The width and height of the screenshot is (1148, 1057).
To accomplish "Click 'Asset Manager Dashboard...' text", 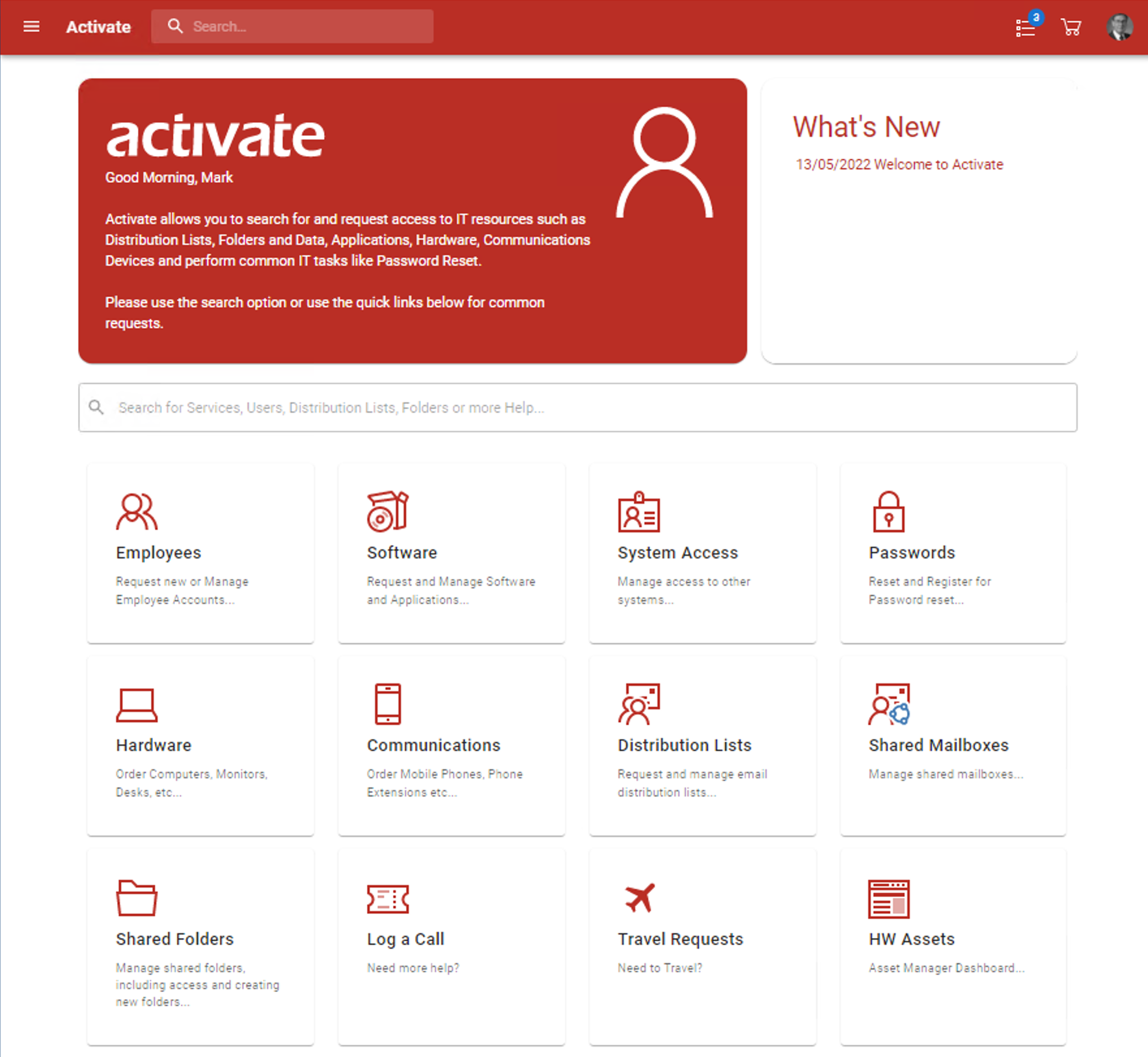I will click(947, 968).
